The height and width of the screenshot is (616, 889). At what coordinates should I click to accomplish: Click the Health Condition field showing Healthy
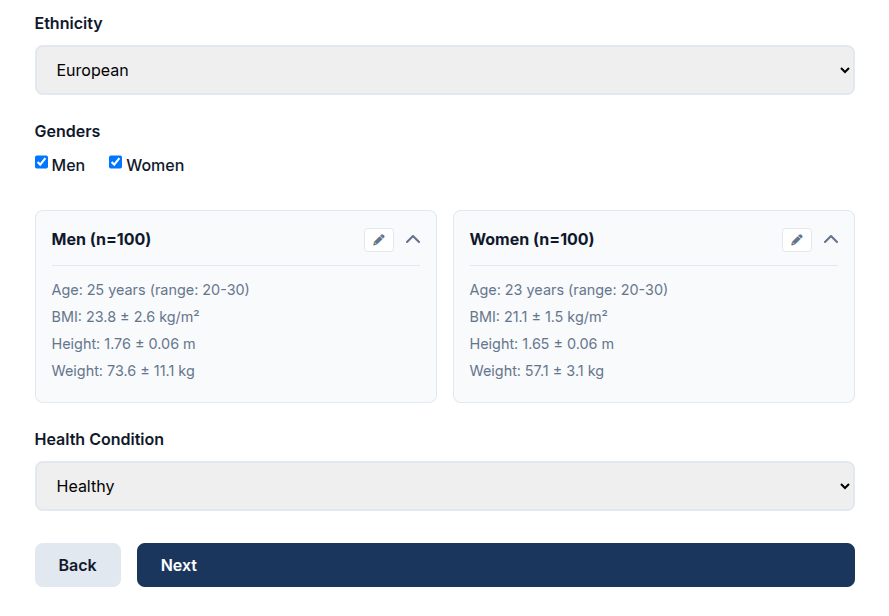coord(444,486)
